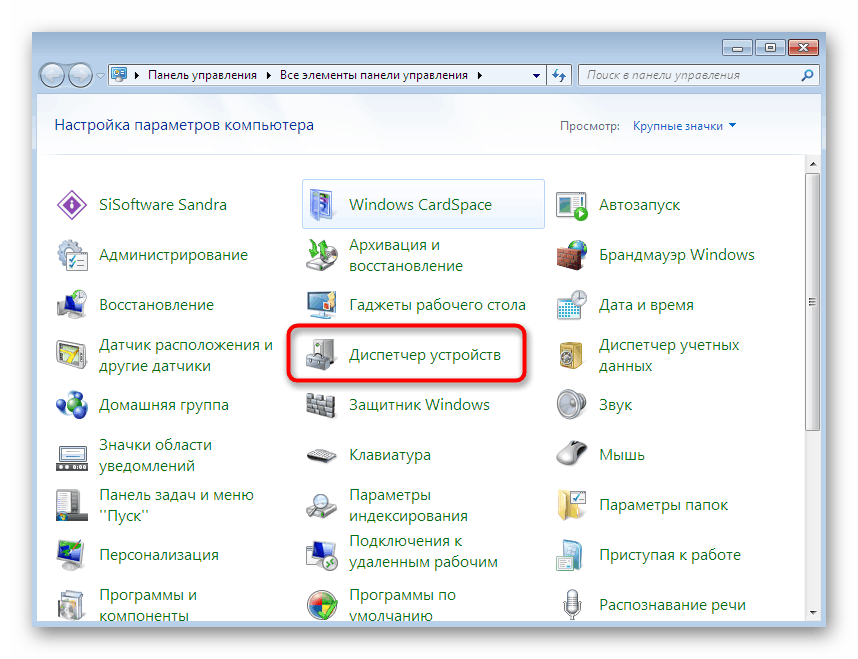This screenshot has height=659, width=858.
Task: Open Параметры папок link text
Action: tap(663, 505)
